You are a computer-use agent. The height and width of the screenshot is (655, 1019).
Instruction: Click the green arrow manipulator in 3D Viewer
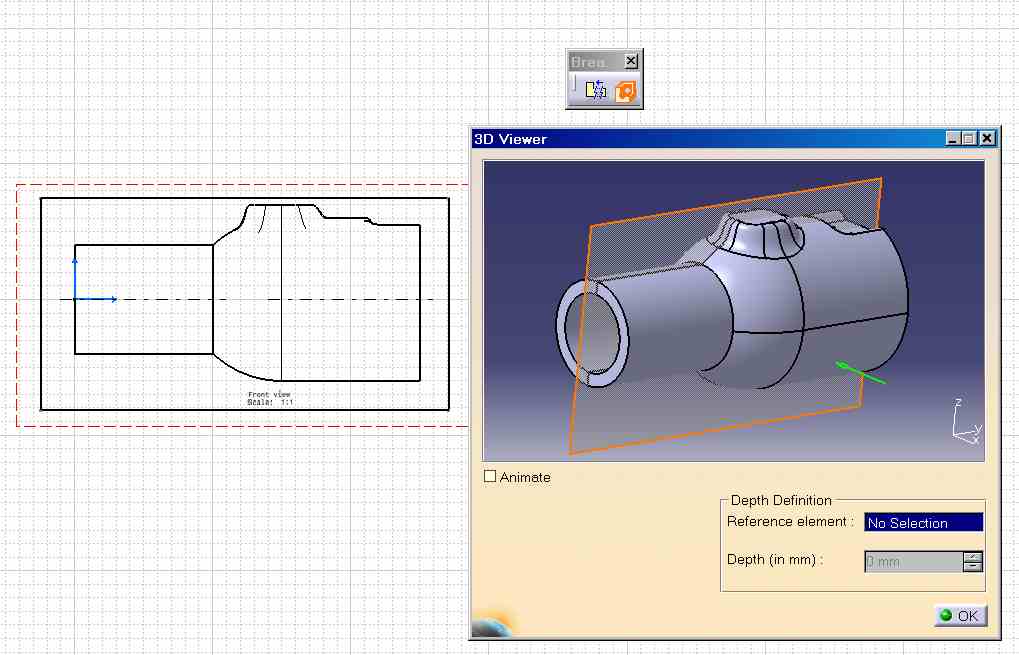(x=860, y=372)
